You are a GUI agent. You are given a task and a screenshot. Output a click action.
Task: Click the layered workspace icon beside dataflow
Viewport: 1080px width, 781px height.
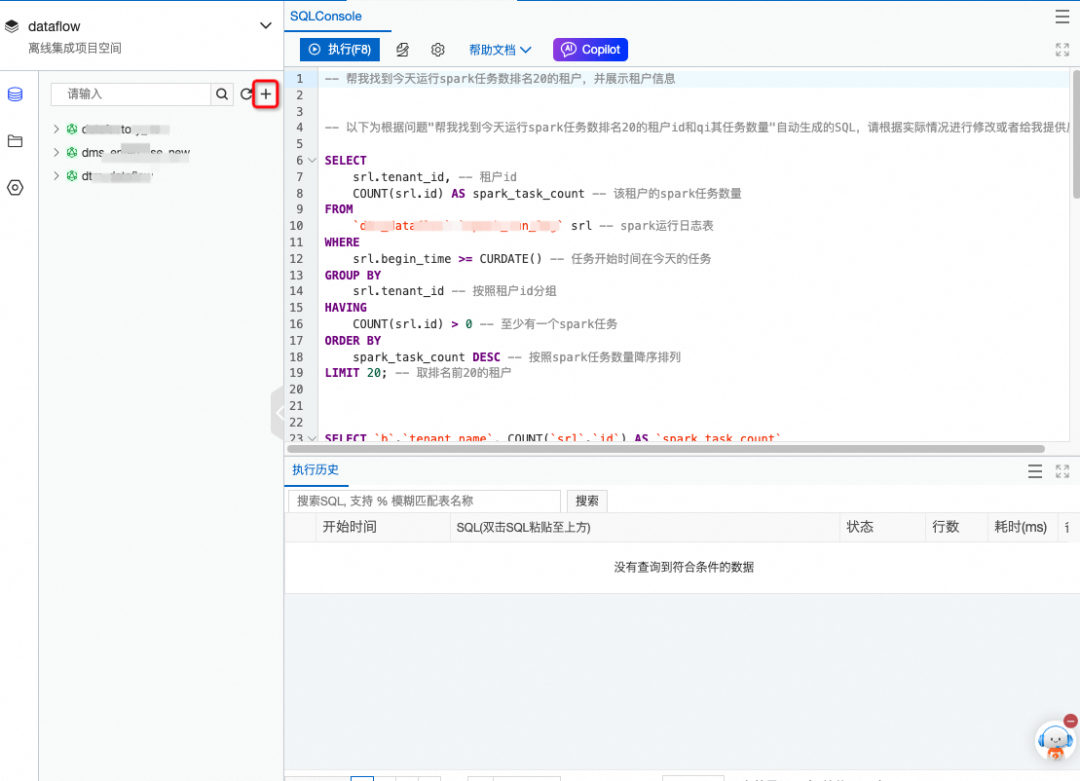(12, 26)
